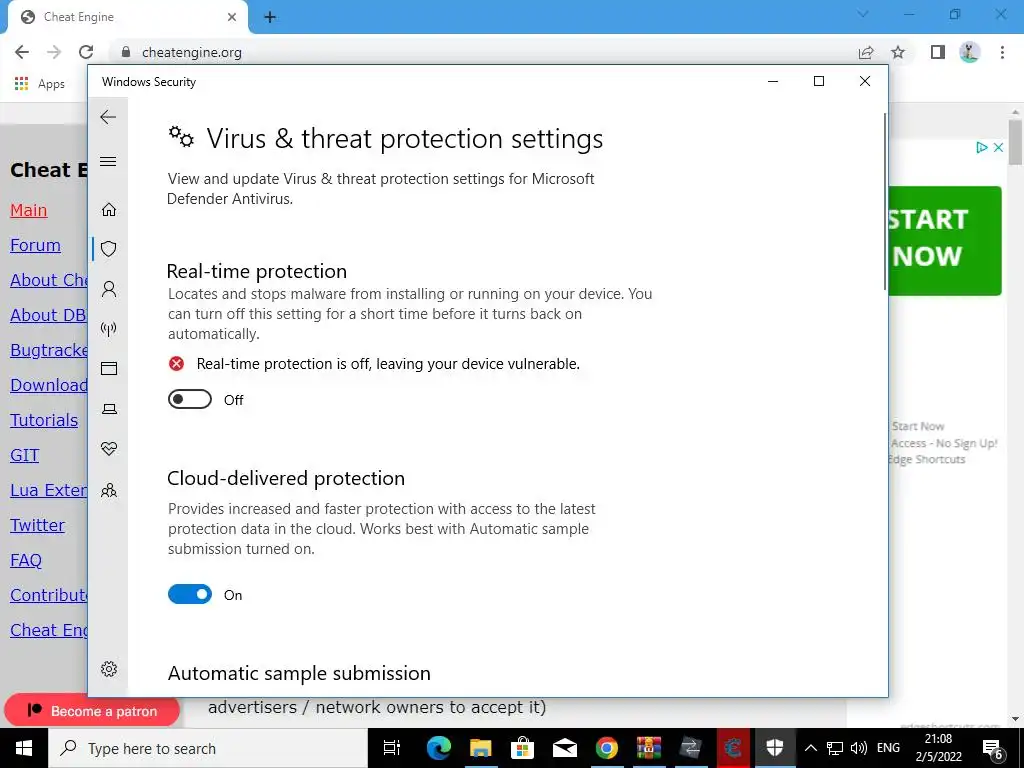Open Device performance & health heart icon
Screen dimensions: 1024x768
[x=109, y=449]
